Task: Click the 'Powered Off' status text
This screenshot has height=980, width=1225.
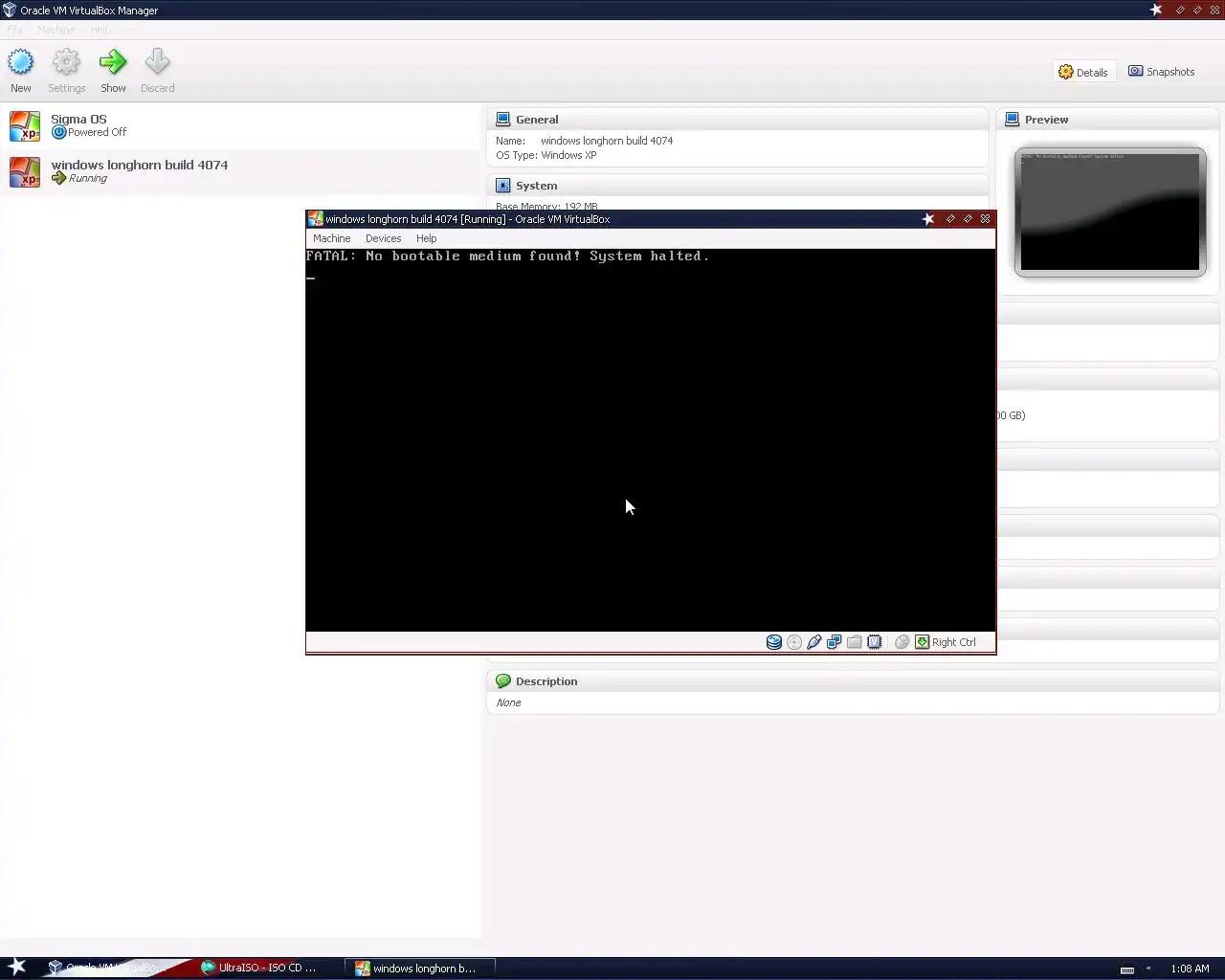Action: (97, 133)
